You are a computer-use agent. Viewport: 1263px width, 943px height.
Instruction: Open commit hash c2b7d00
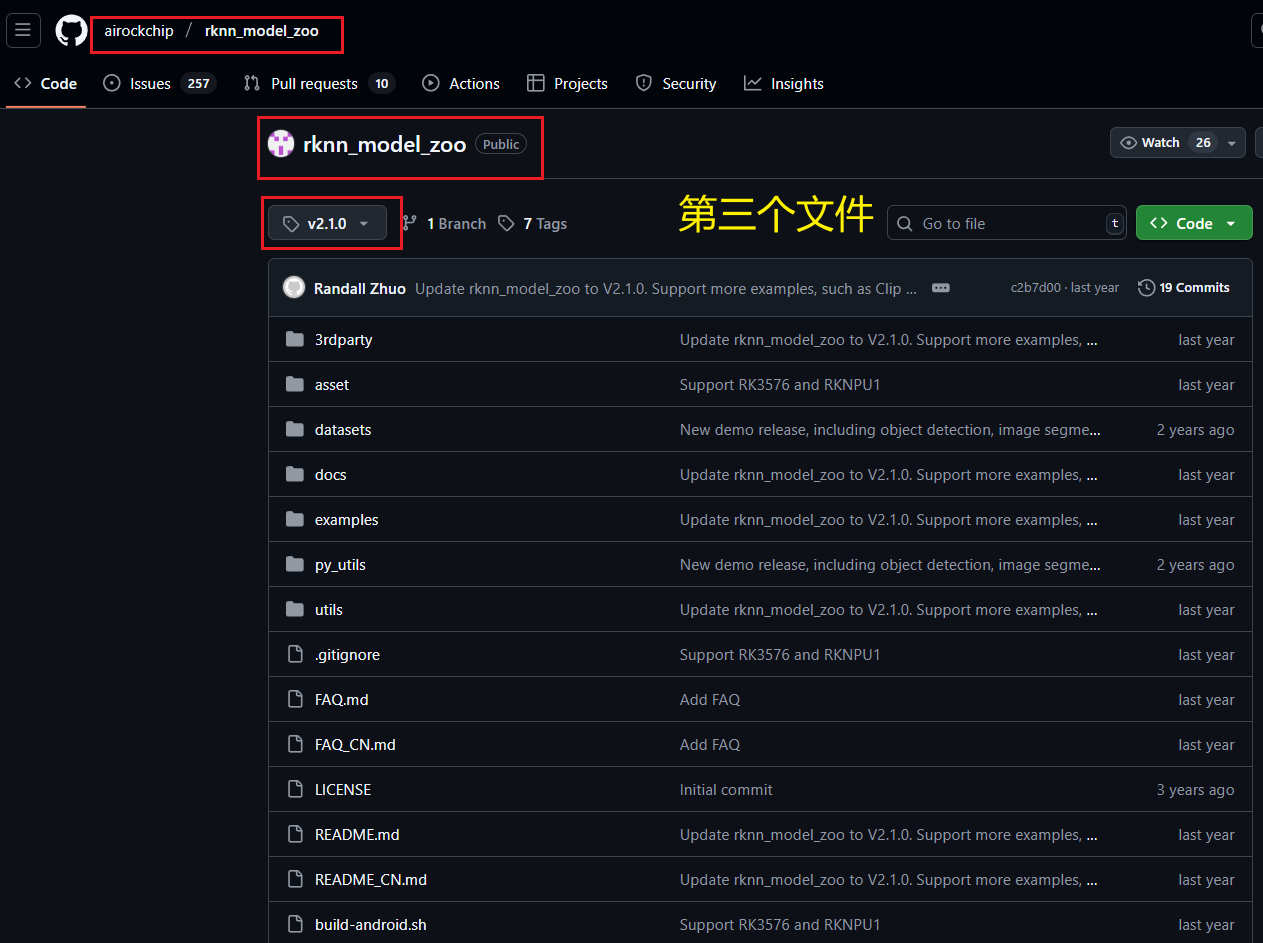pyautogui.click(x=1036, y=288)
